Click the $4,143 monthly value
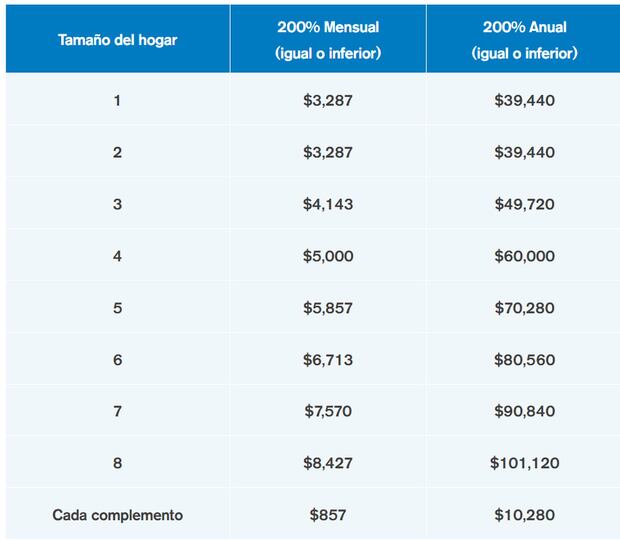620x541 pixels. (327, 204)
